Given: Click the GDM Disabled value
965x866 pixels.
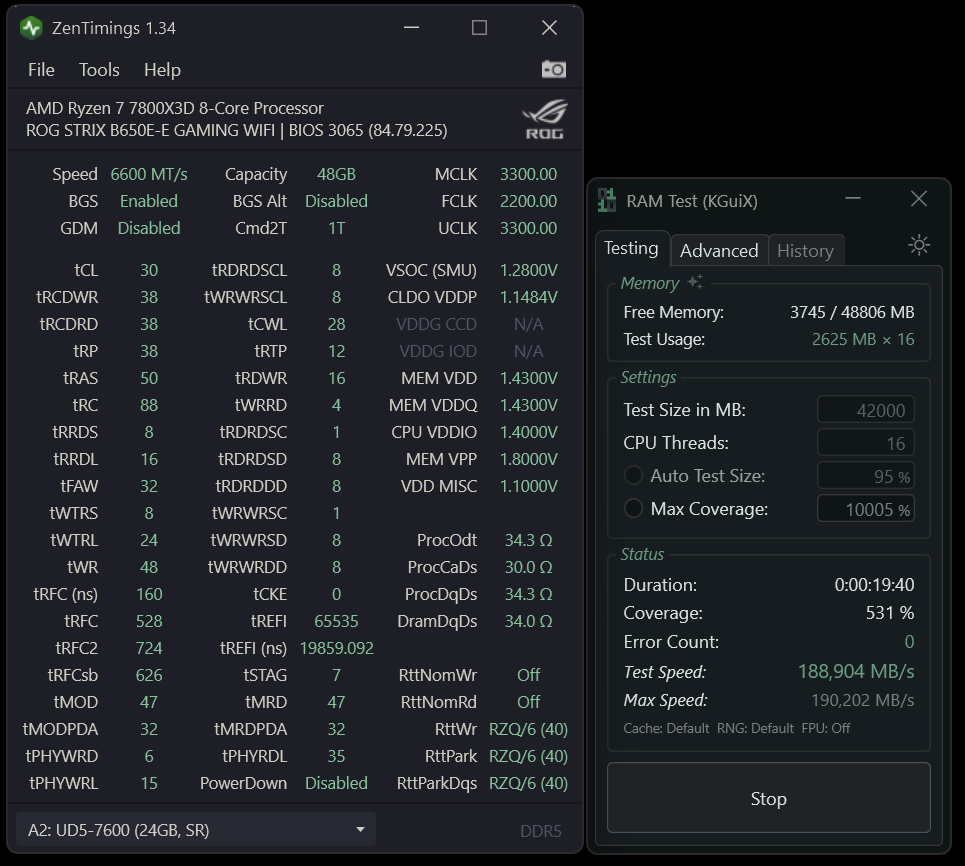Looking at the screenshot, I should 149,228.
